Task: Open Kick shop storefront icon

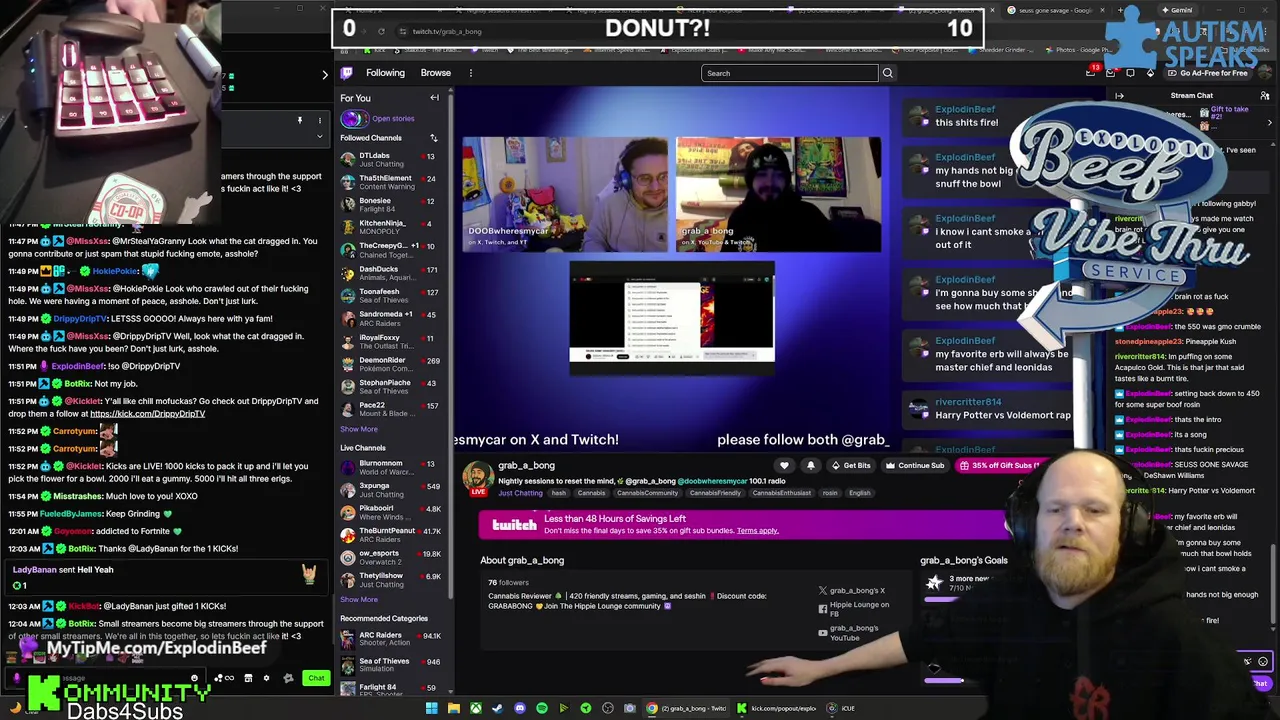Action: pos(248,678)
